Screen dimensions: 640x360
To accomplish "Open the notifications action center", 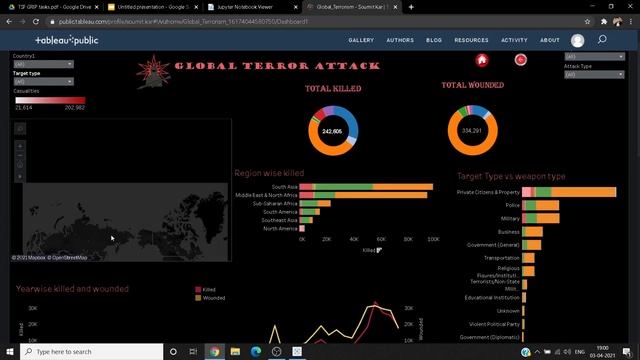I will pyautogui.click(x=627, y=351).
